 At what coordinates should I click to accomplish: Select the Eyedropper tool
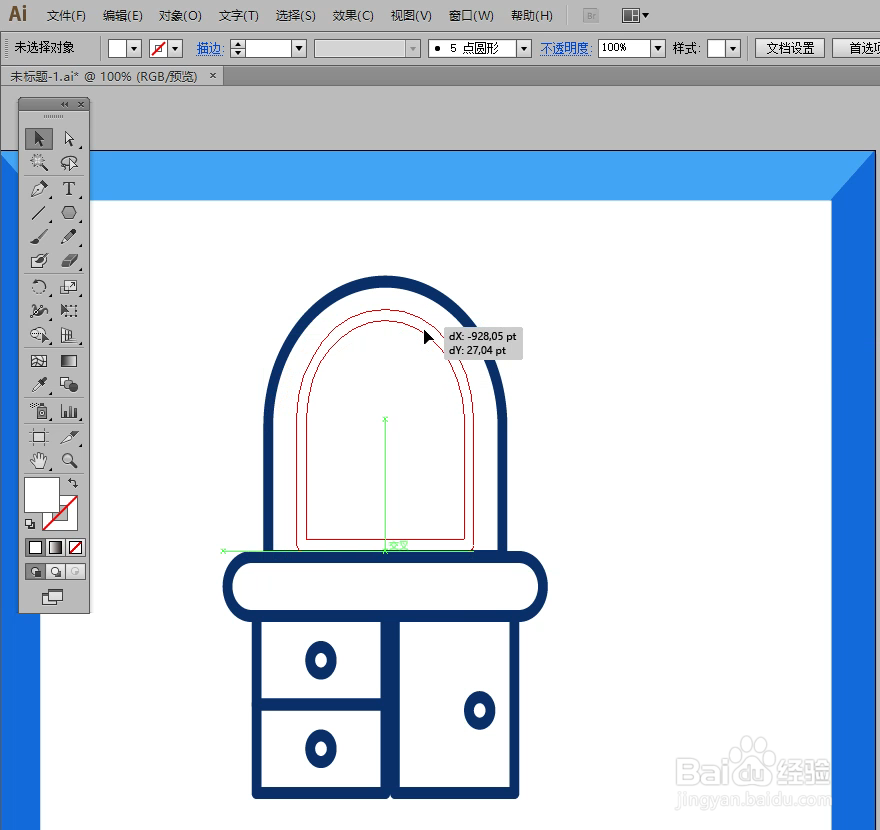pyautogui.click(x=39, y=385)
